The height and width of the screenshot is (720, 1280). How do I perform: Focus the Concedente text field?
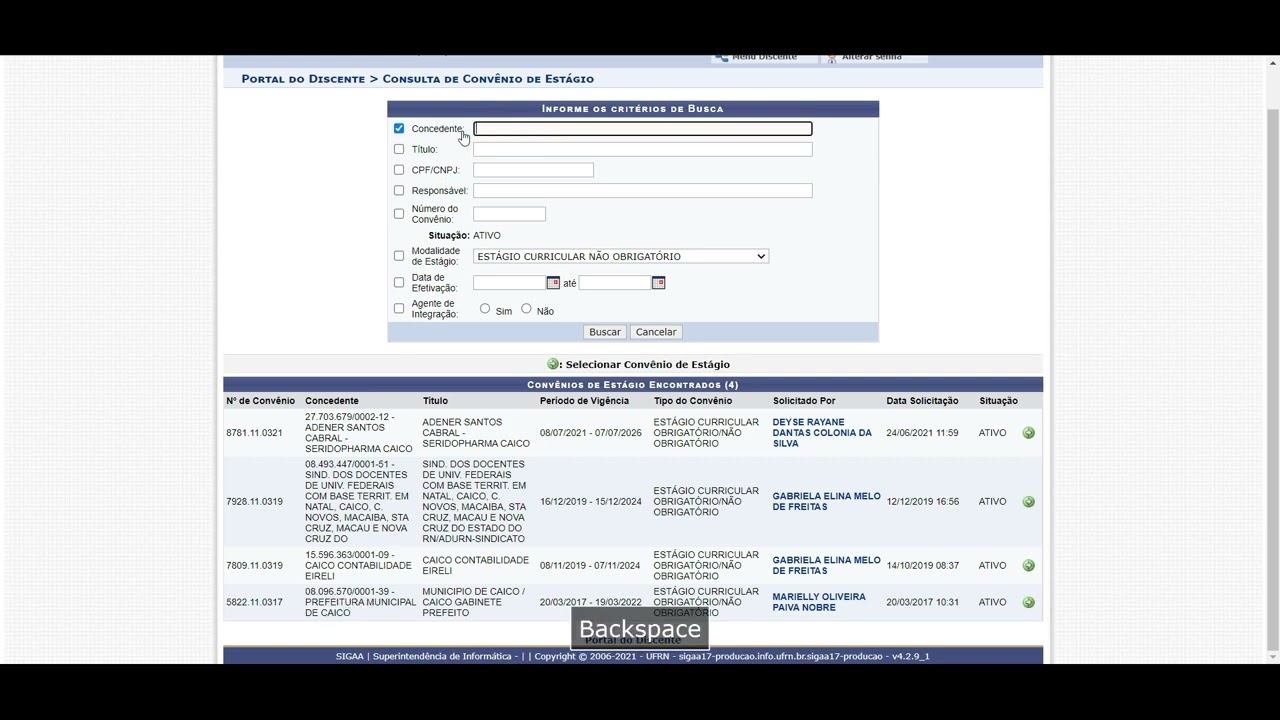[x=643, y=129]
